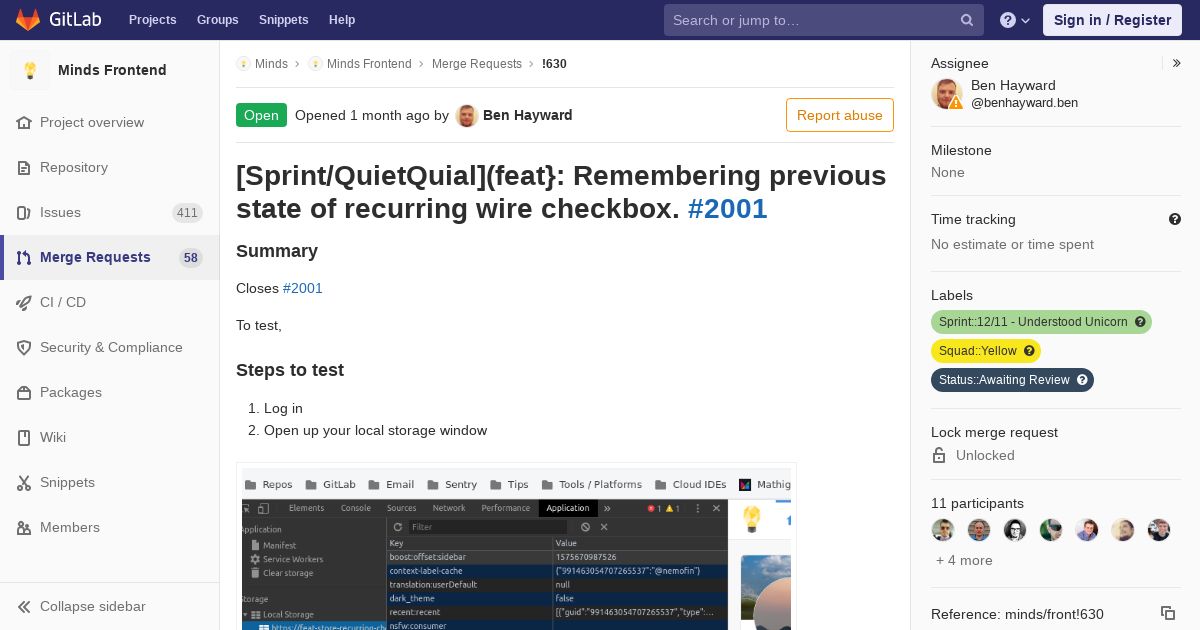
Task: Open Minds Frontend sidebar title link
Action: (112, 70)
